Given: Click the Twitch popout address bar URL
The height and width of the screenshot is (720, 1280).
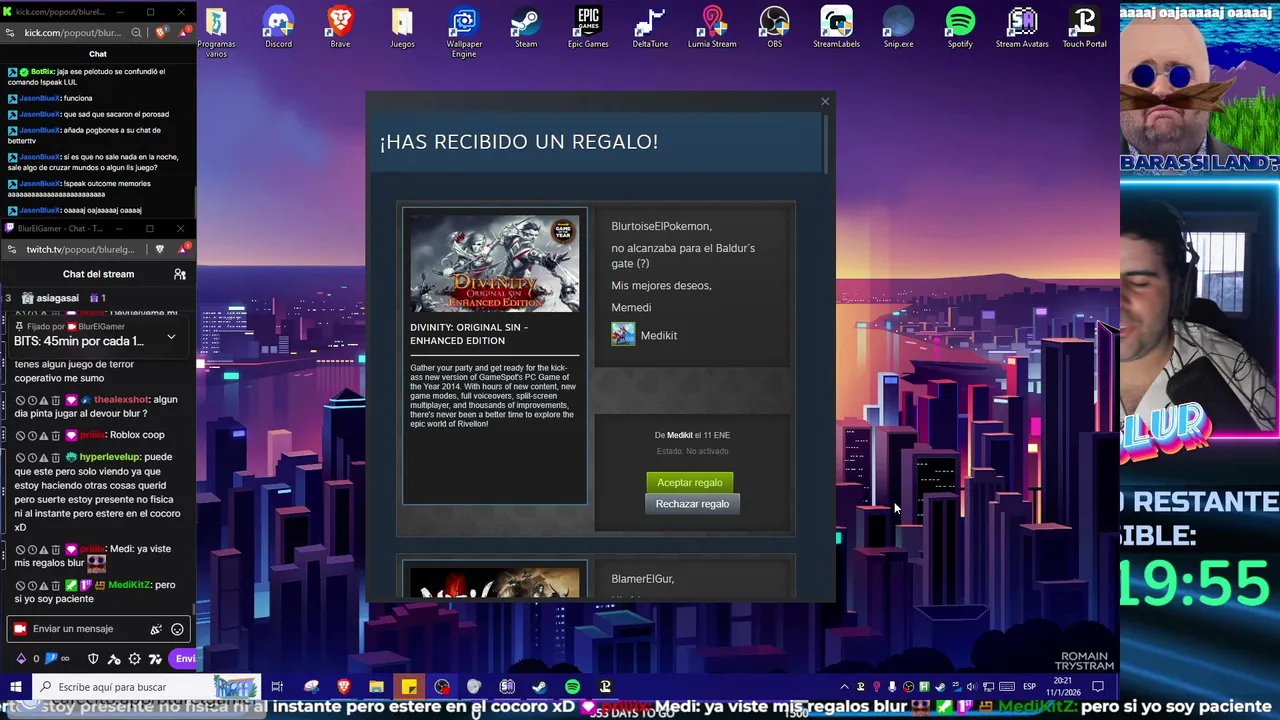Looking at the screenshot, I should [x=80, y=249].
